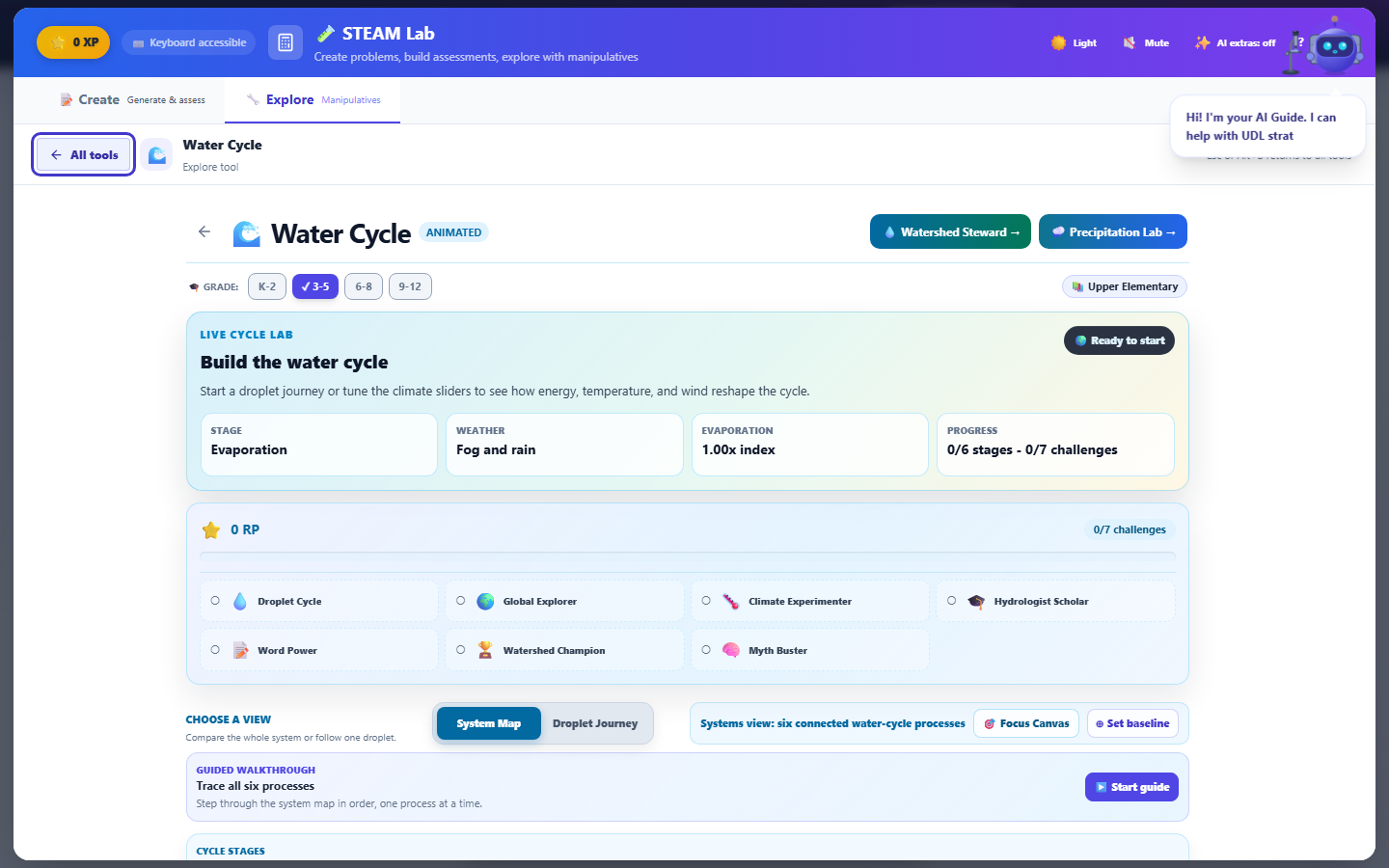Open Watershed Steward tool
The image size is (1389, 868).
pos(950,231)
